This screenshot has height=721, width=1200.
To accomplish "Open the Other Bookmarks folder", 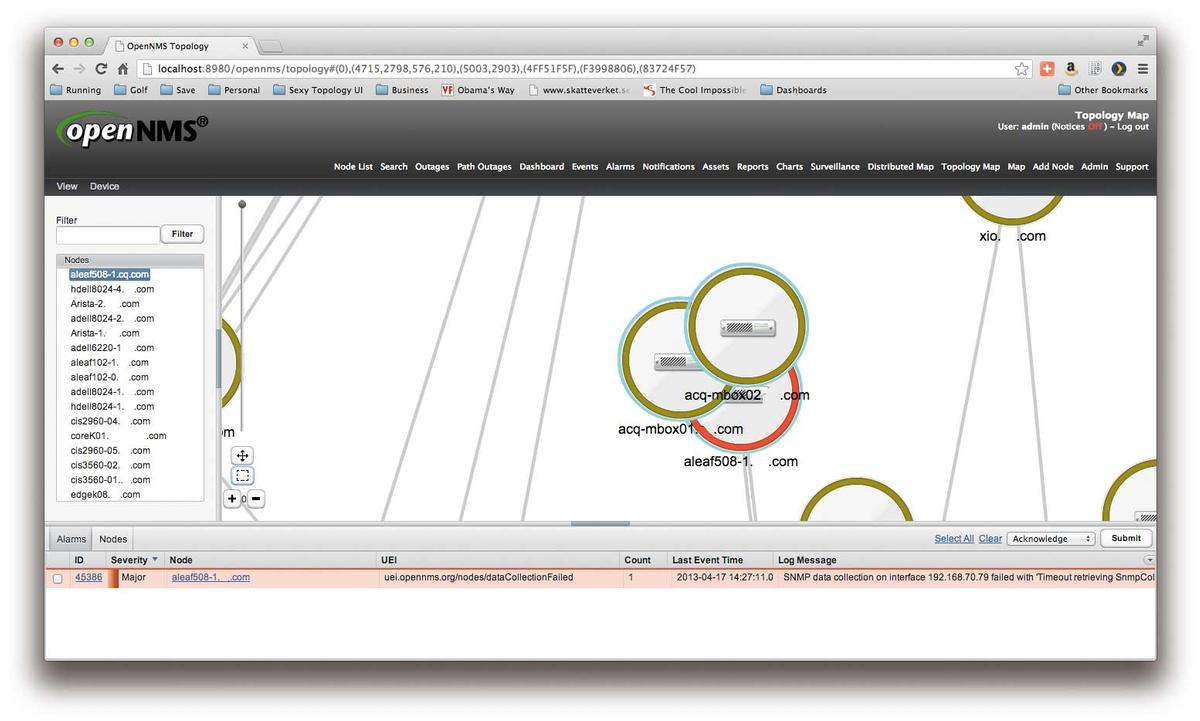I will pyautogui.click(x=1103, y=90).
